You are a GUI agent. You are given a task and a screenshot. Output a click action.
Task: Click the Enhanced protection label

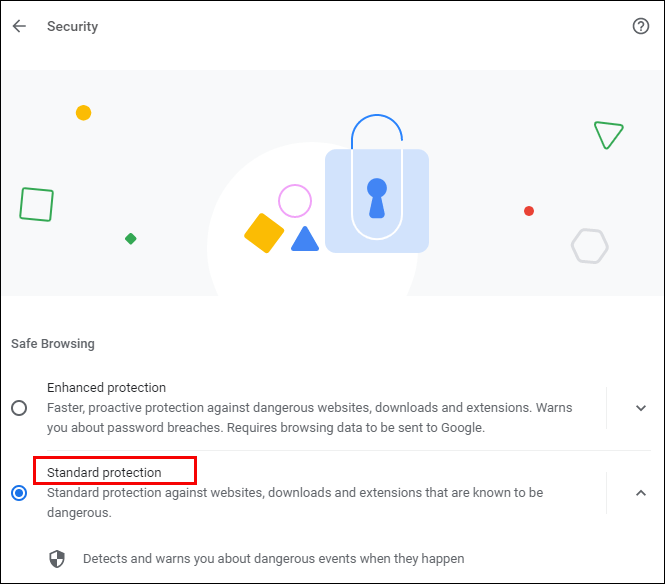[106, 388]
